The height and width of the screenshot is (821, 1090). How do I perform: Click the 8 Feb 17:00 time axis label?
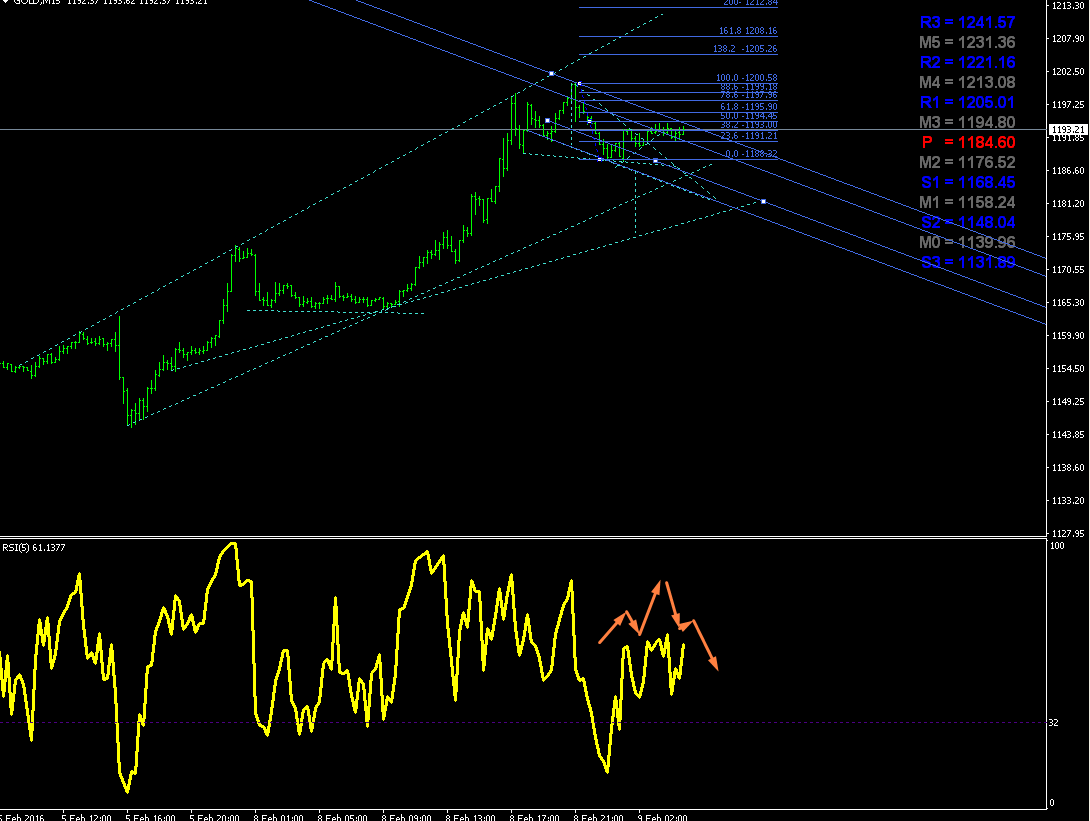(534, 818)
